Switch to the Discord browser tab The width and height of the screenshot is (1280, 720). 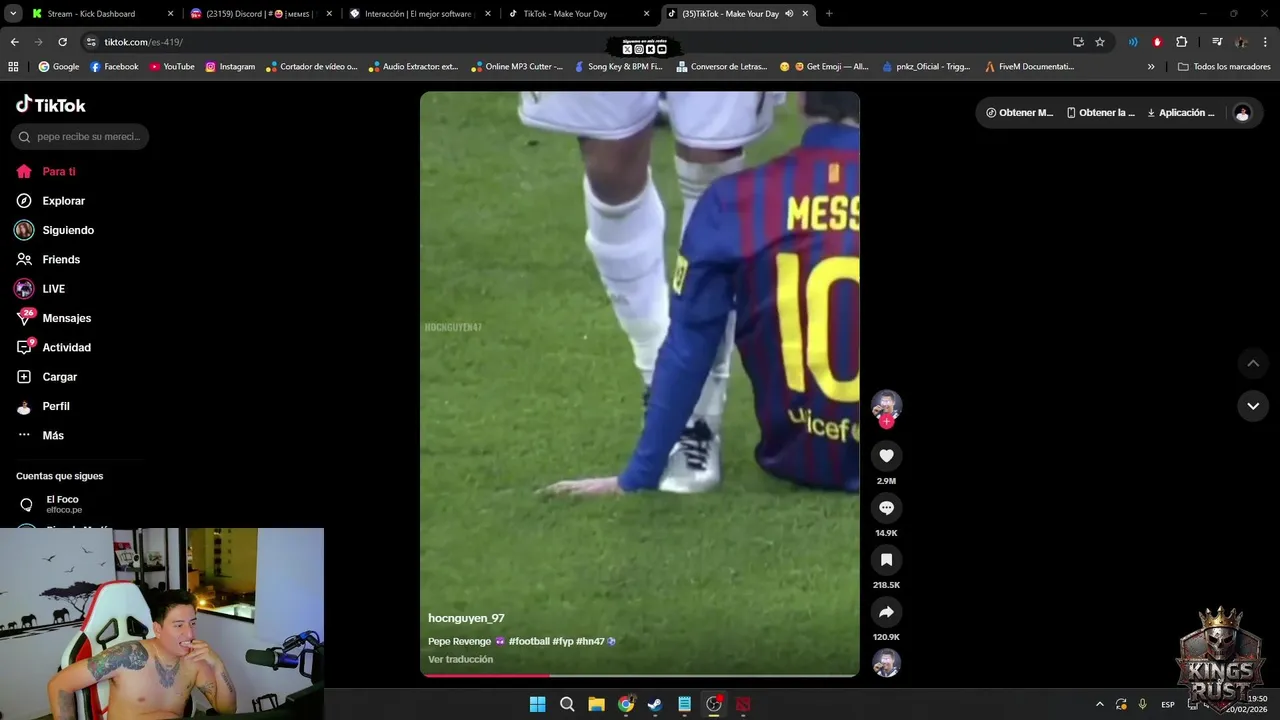pos(261,14)
